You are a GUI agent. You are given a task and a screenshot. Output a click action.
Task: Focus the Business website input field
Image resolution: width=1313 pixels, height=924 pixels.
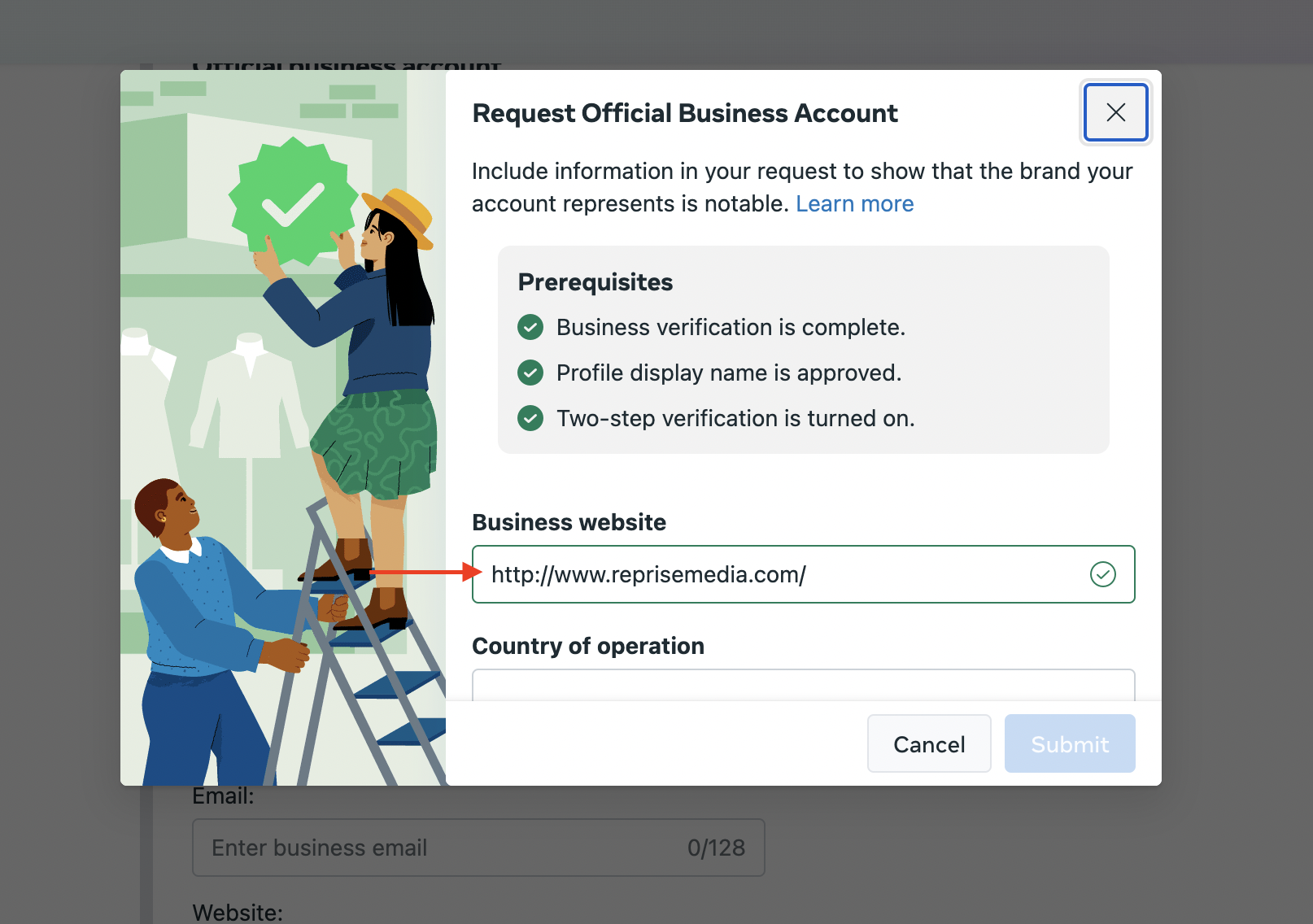803,574
